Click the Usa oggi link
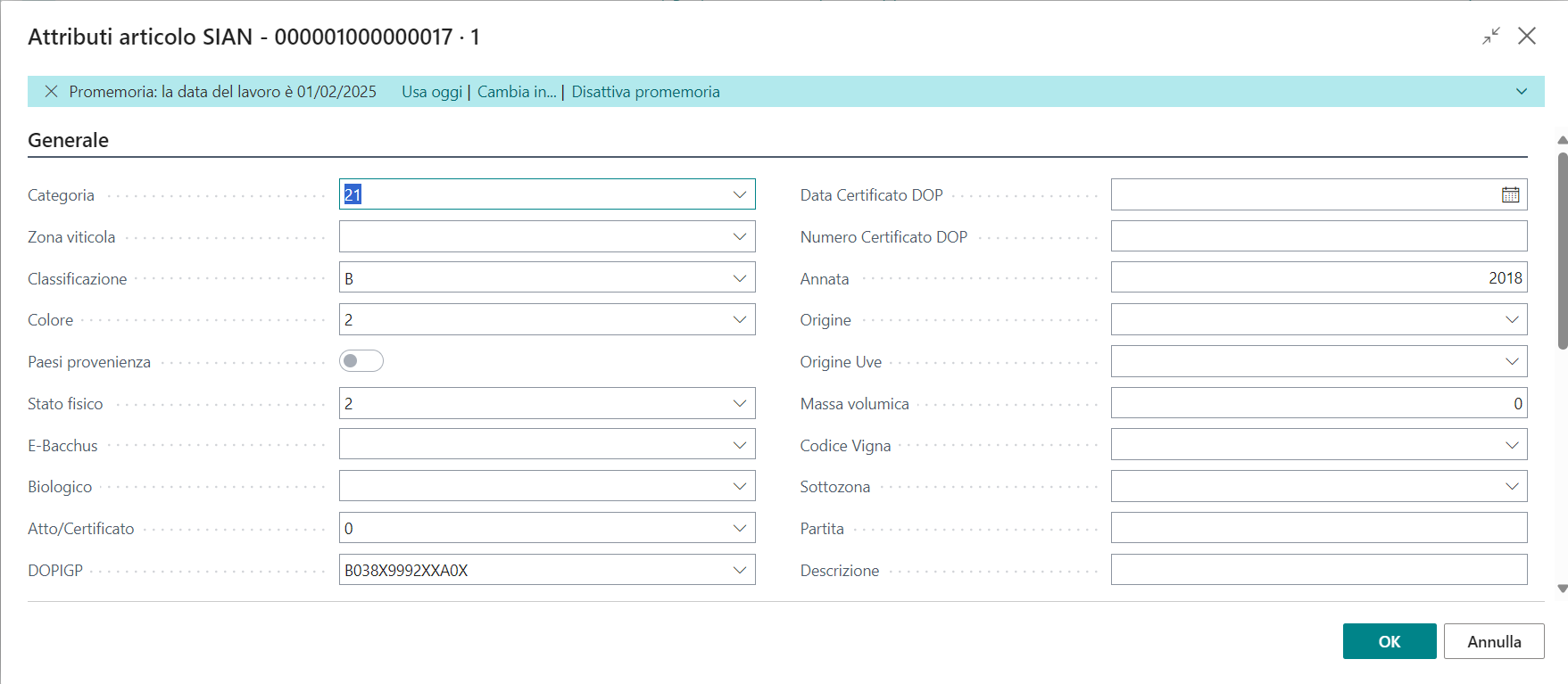This screenshot has width=1568, height=684. point(432,92)
